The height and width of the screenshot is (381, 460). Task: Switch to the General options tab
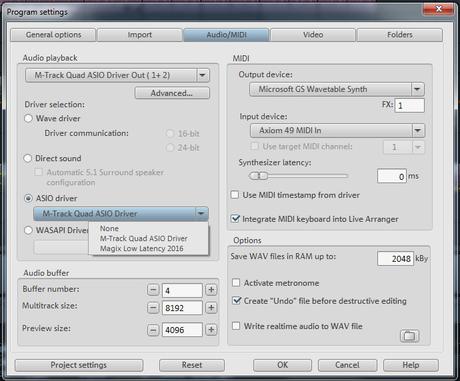(x=53, y=35)
